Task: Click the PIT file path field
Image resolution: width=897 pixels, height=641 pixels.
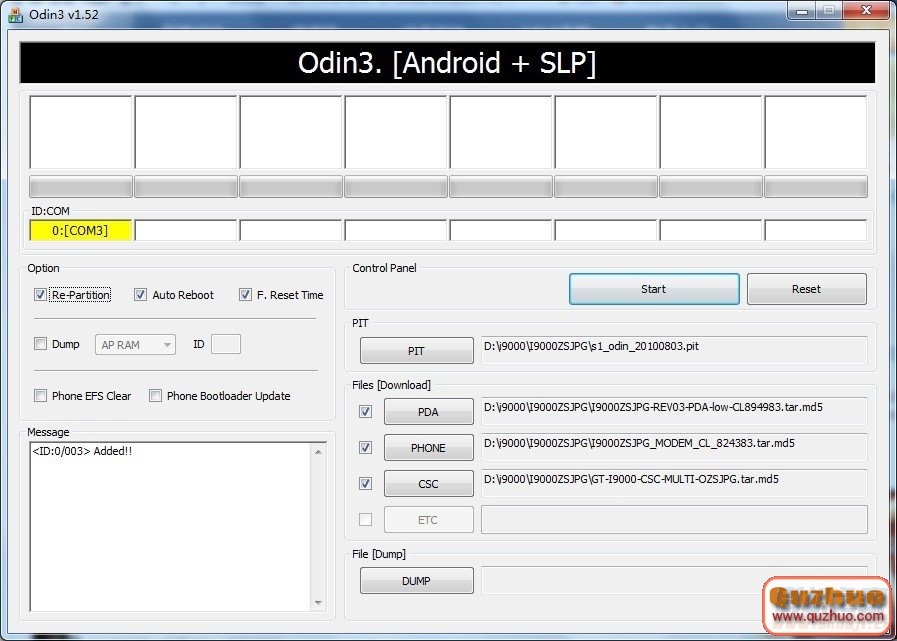Action: [x=674, y=350]
